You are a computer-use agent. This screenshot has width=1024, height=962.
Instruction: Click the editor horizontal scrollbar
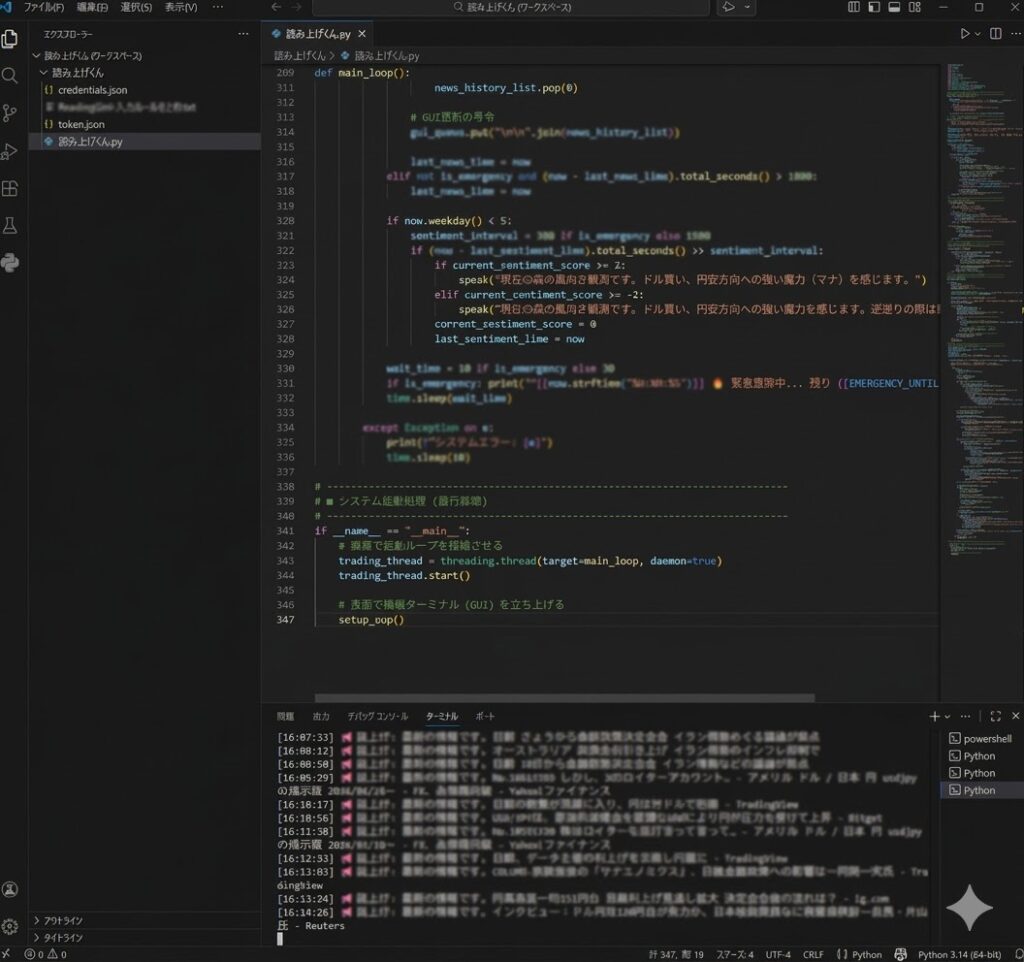[564, 698]
